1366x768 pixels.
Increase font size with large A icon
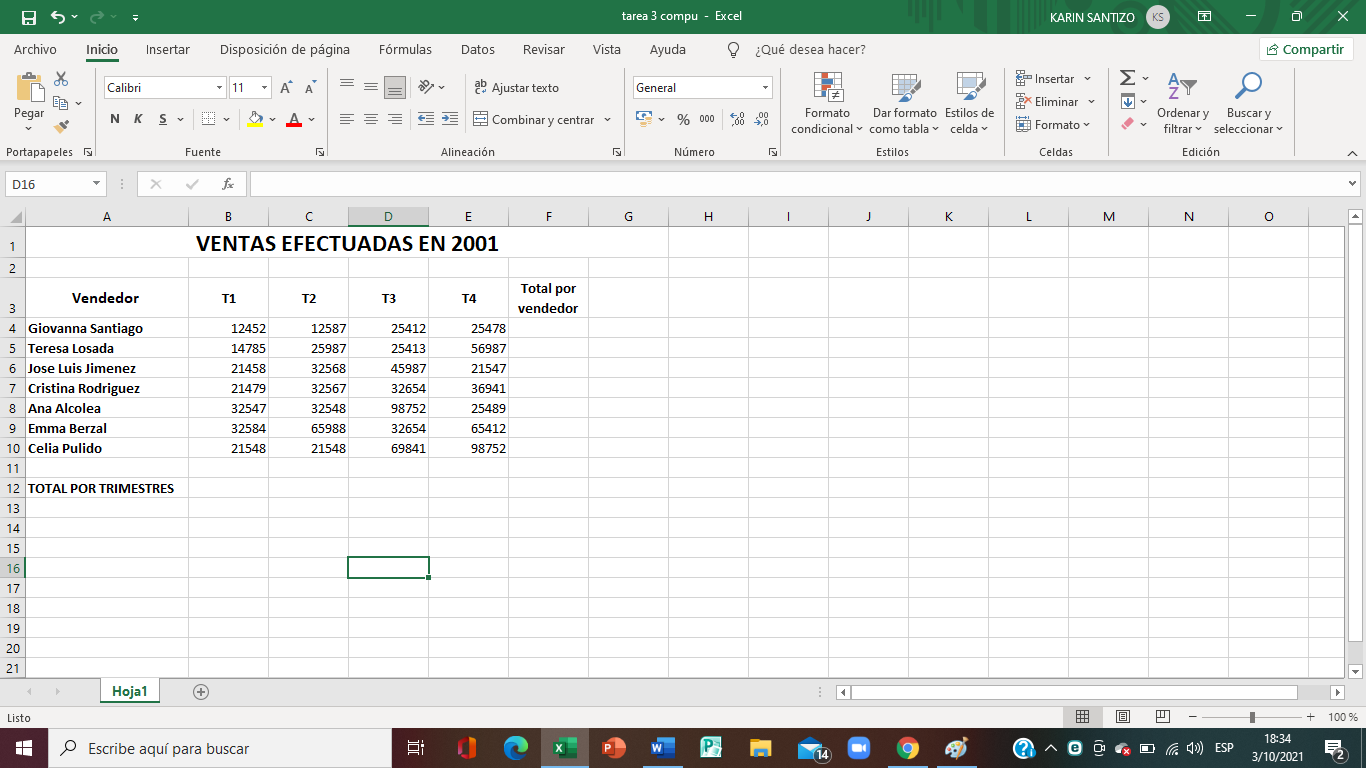(x=286, y=88)
